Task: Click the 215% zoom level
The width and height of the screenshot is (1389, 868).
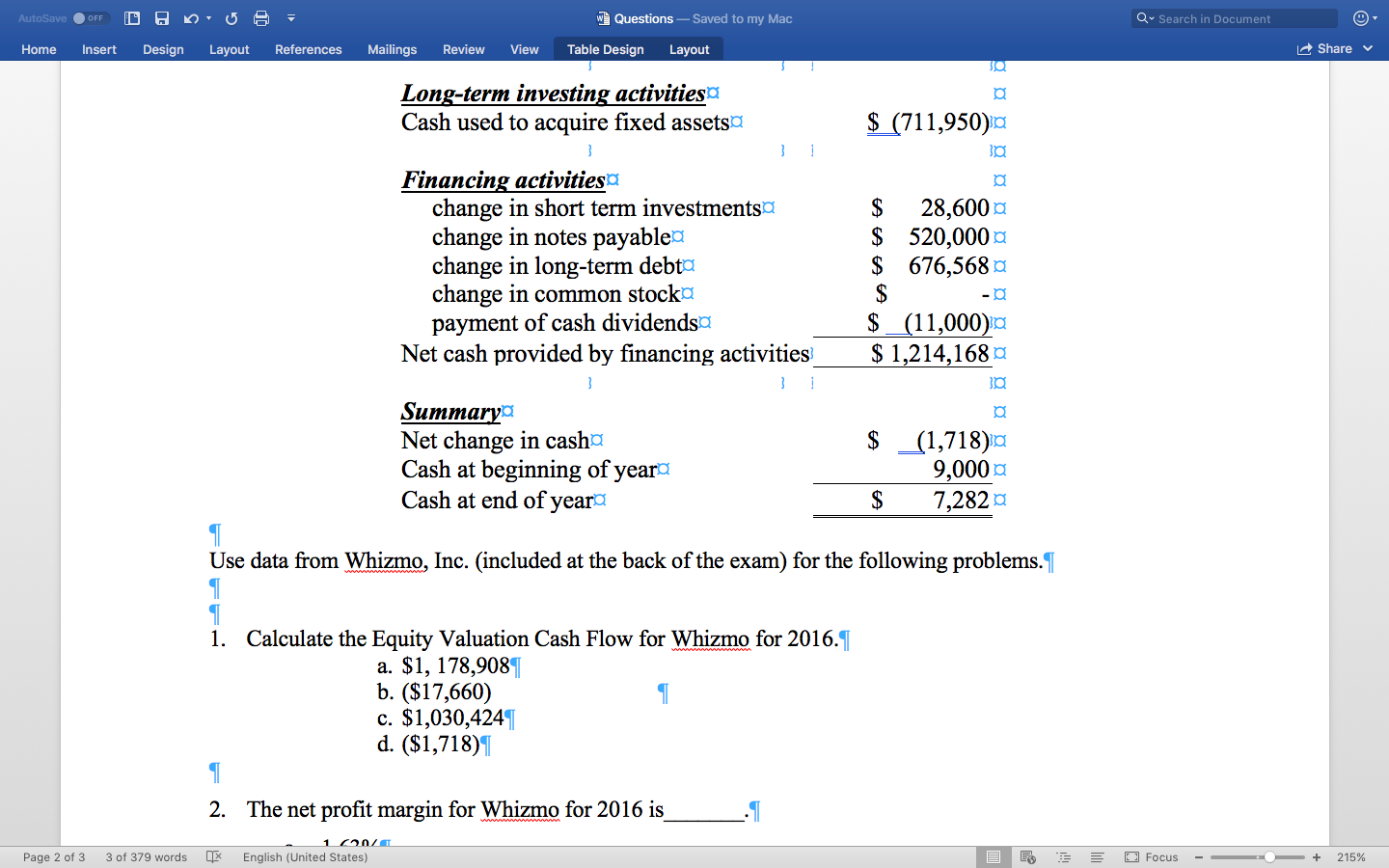Action: point(1351,856)
